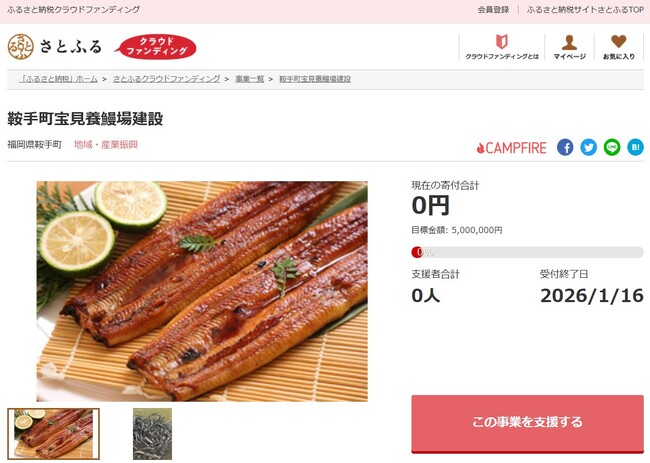650x463 pixels.
Task: Follow the 「ふるさと納税」ホーム breadcrumb
Action: (58, 79)
